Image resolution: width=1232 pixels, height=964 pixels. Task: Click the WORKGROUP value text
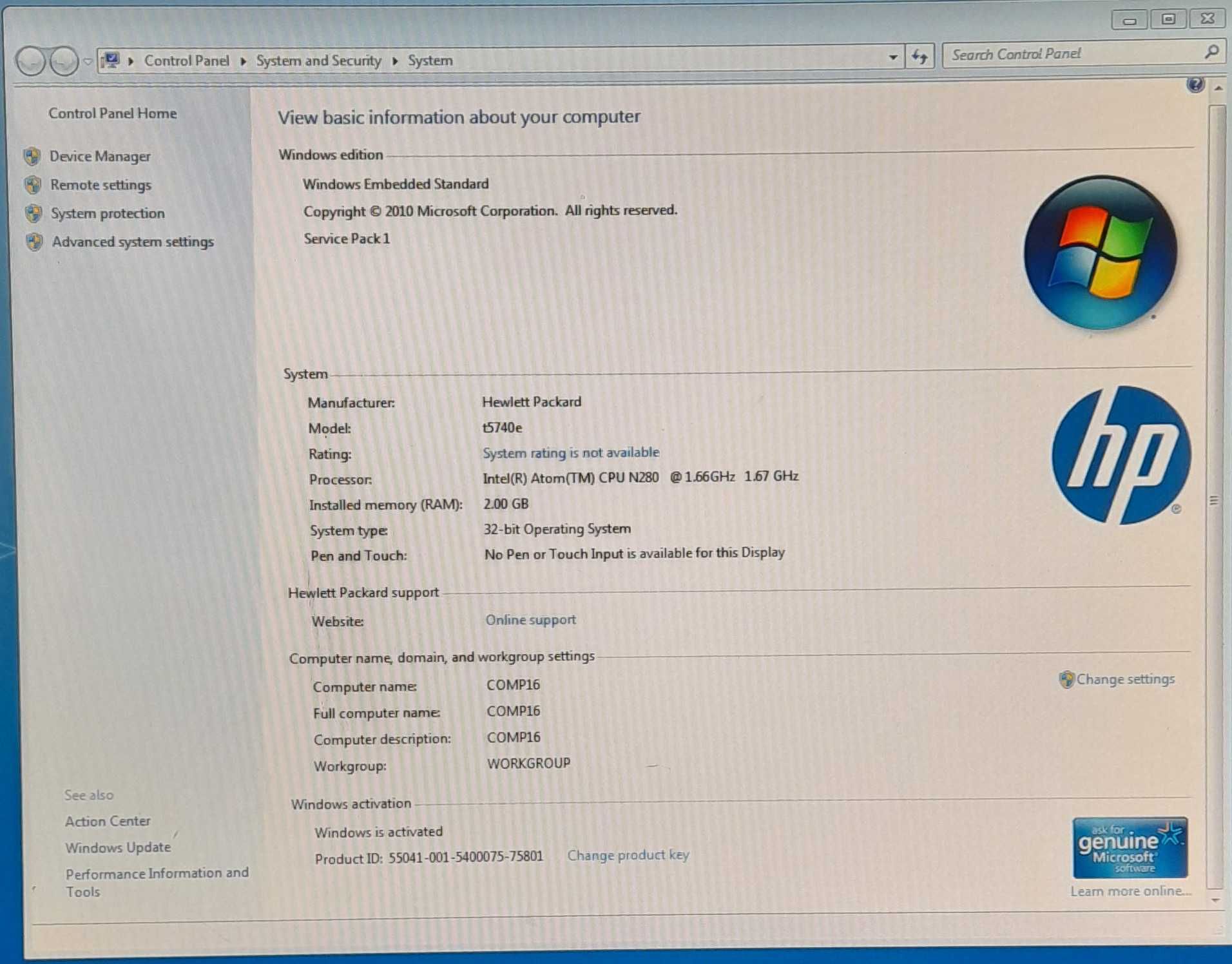pos(528,764)
